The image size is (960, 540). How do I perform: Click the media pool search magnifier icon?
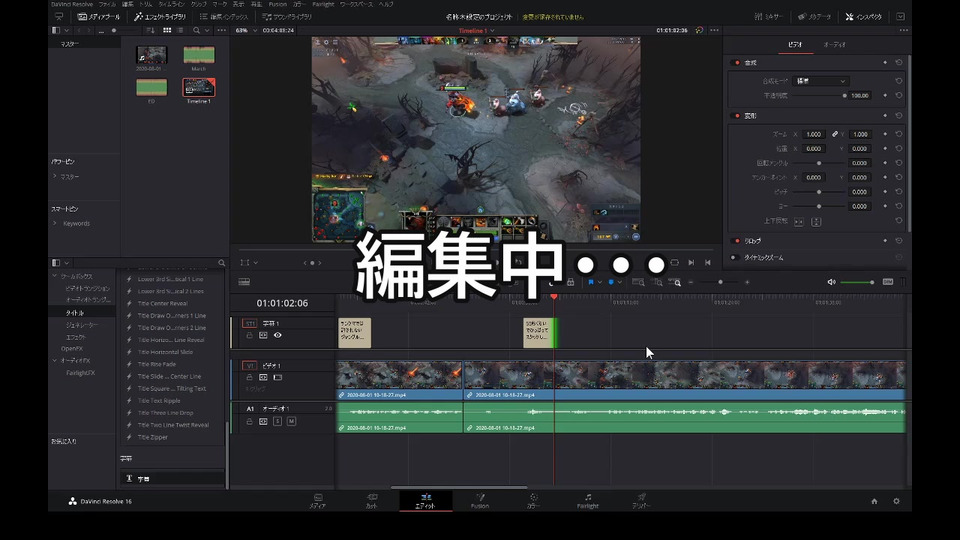click(197, 30)
